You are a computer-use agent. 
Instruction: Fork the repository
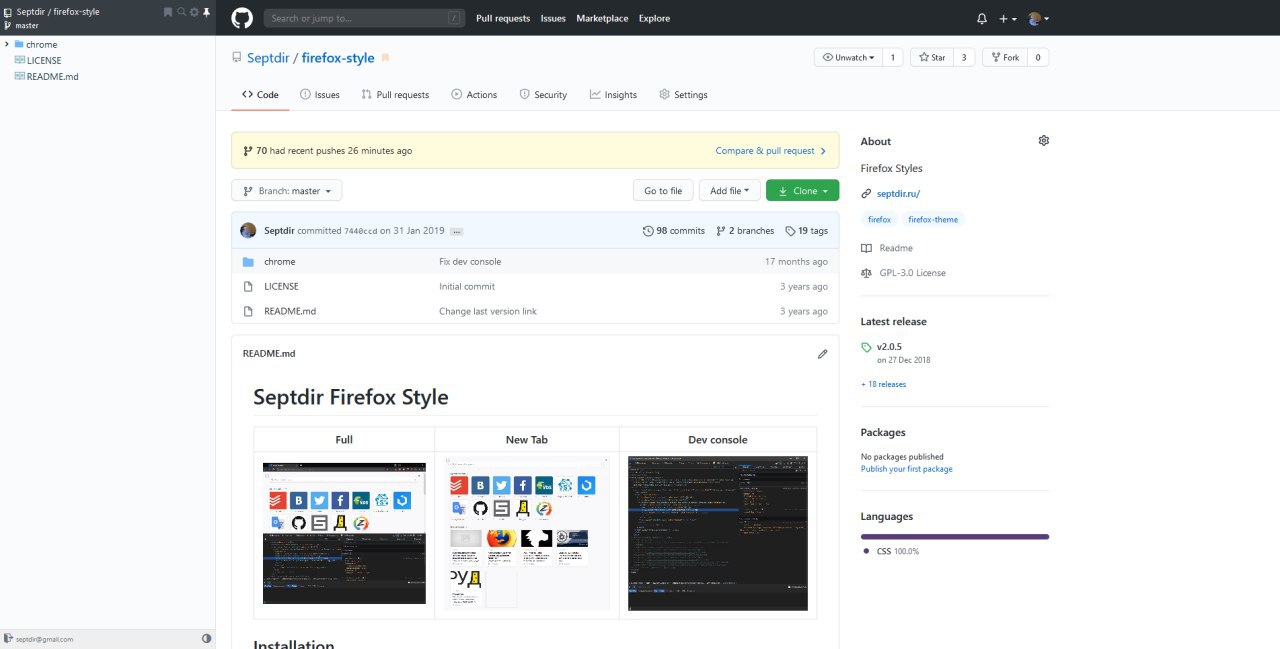click(x=1004, y=57)
